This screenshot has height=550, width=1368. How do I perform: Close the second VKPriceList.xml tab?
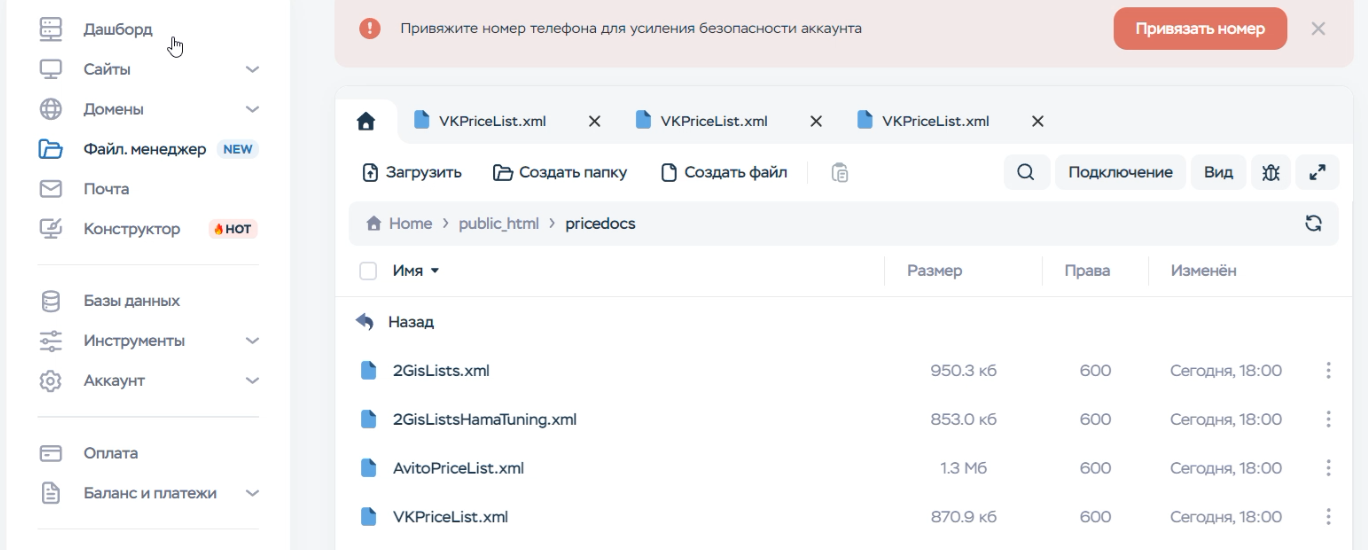pos(816,121)
